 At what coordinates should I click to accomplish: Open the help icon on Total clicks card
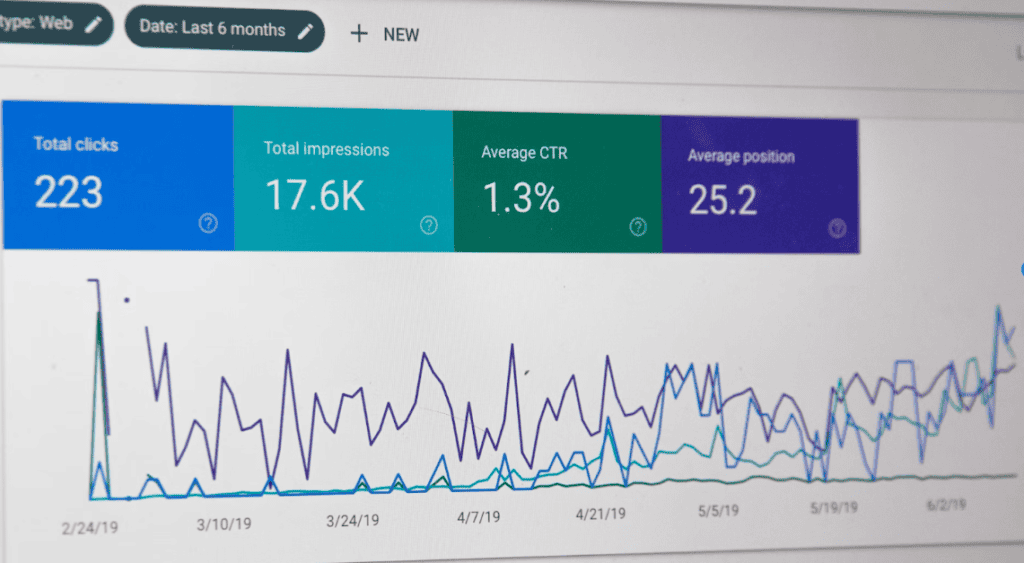point(208,223)
